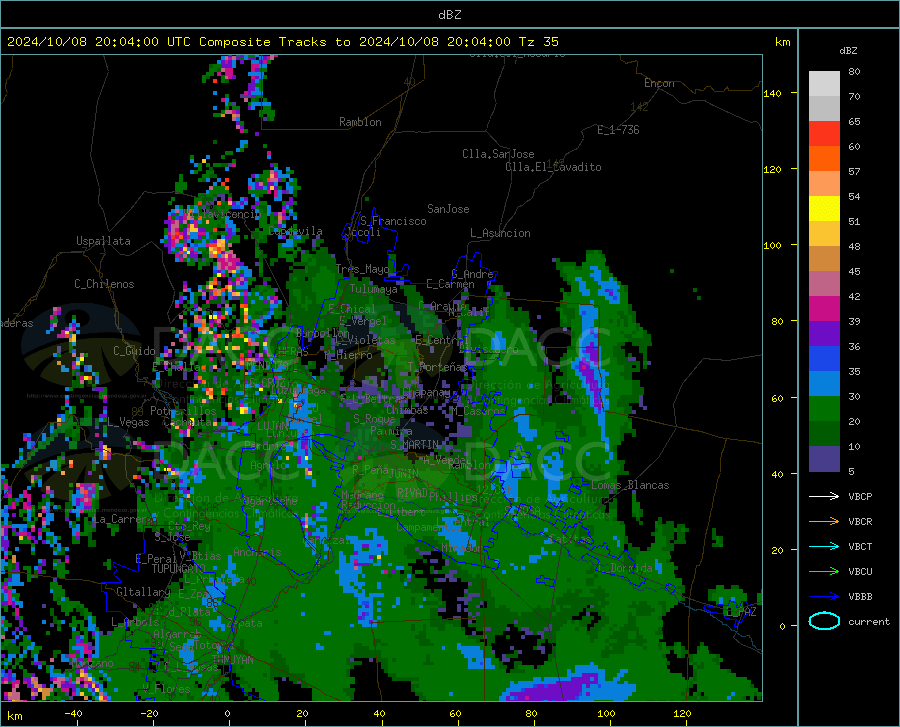900x727 pixels.
Task: Click the green VBCU arrow legend icon
Action: (x=824, y=571)
